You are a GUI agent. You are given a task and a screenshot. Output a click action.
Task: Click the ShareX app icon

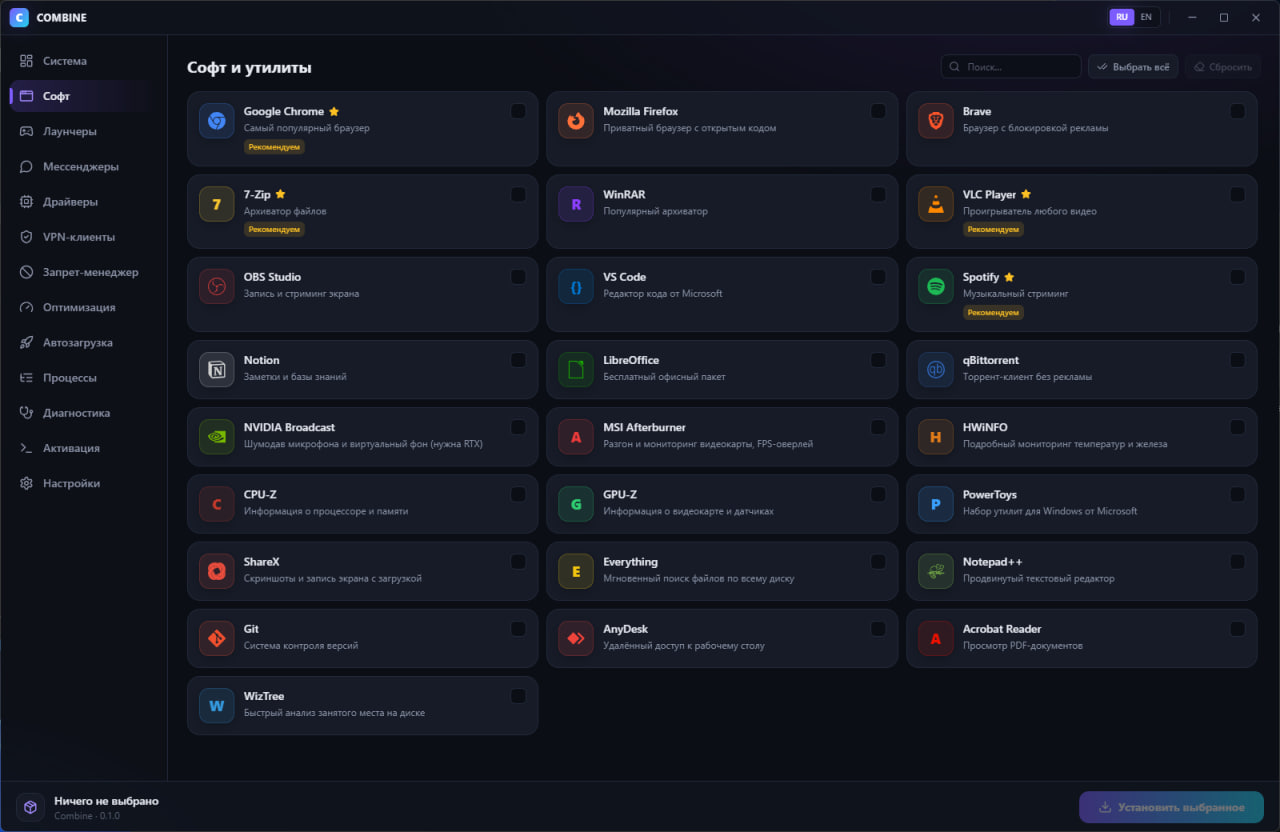[x=216, y=571]
